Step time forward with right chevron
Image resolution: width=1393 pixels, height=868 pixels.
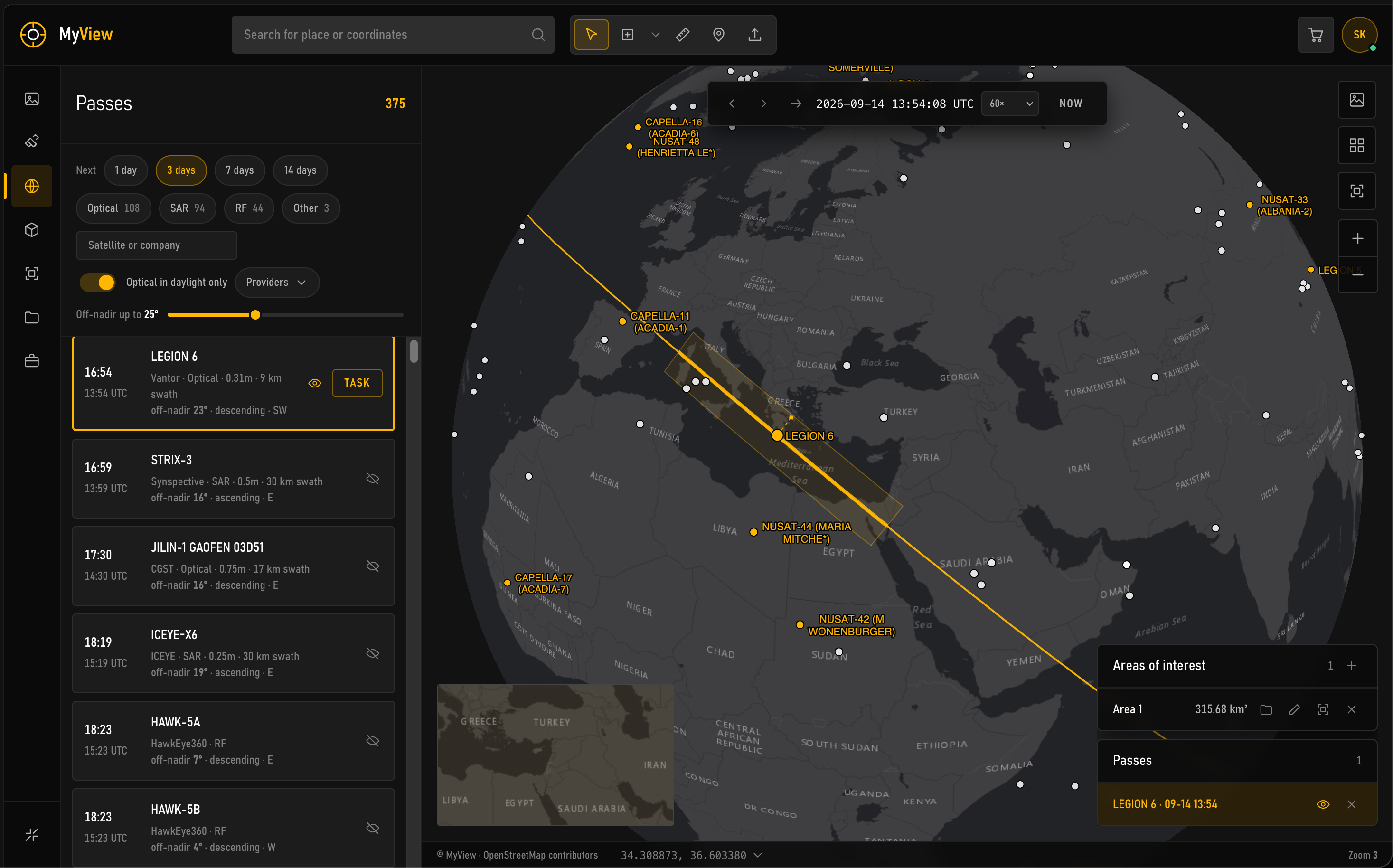point(763,104)
